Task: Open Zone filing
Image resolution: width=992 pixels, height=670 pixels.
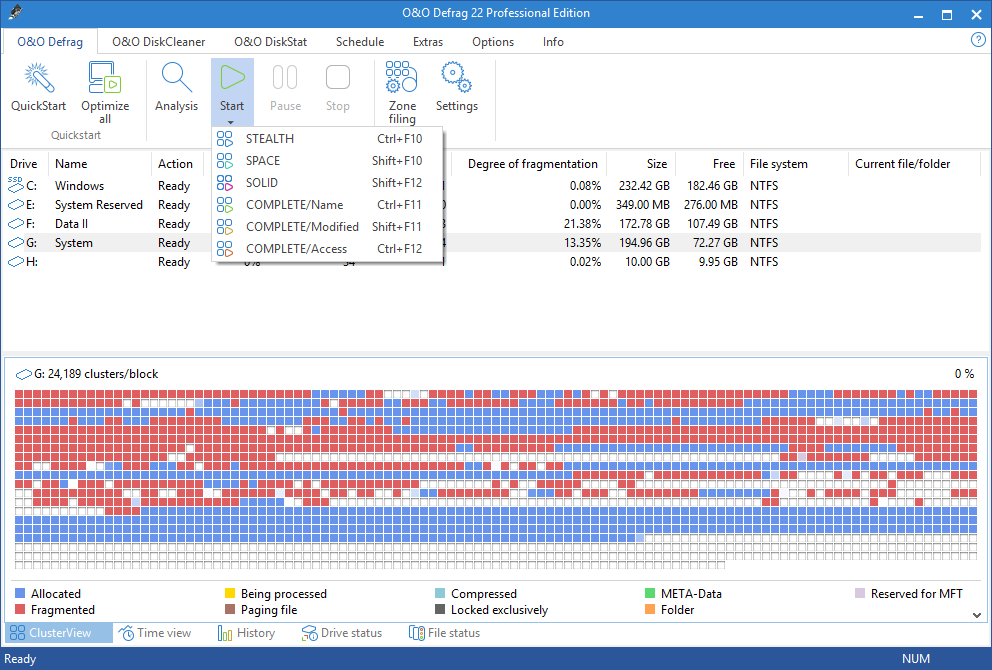Action: [402, 93]
